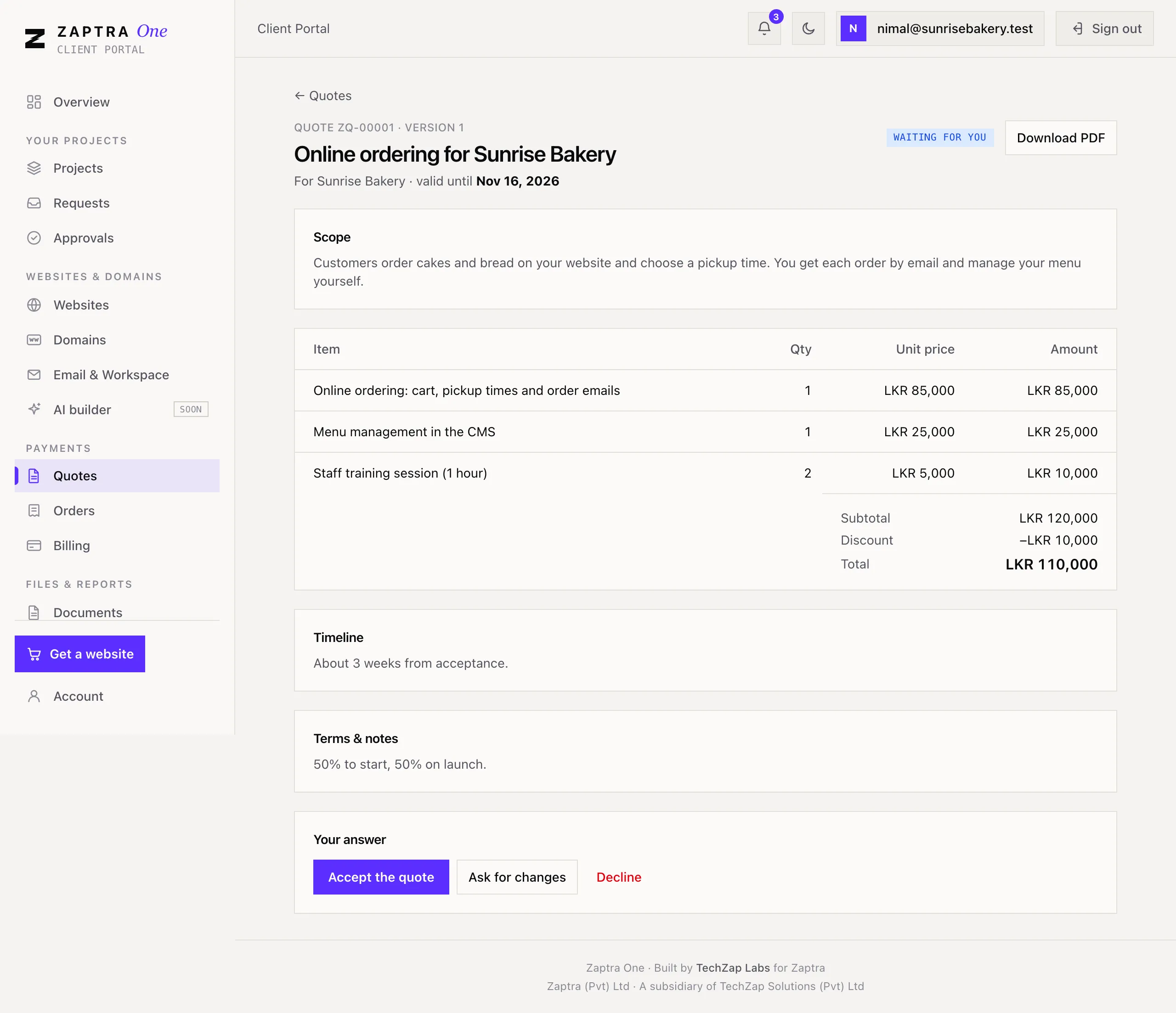Open the Approvals section
The height and width of the screenshot is (1013, 1176).
(x=117, y=238)
